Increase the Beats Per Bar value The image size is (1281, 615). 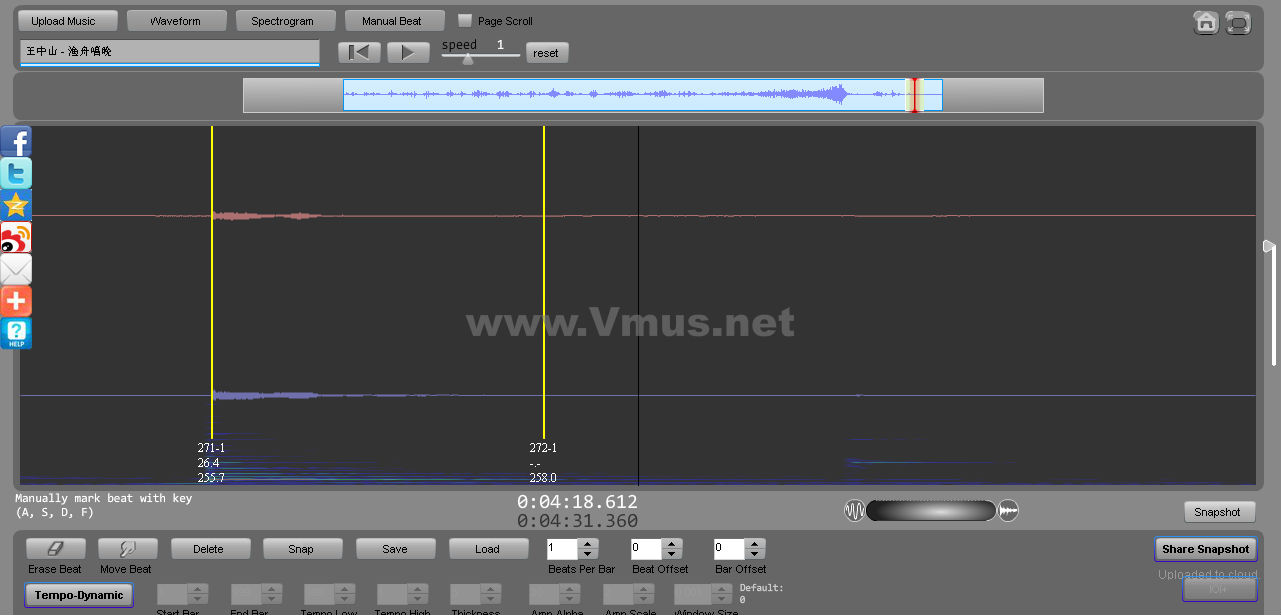(588, 544)
